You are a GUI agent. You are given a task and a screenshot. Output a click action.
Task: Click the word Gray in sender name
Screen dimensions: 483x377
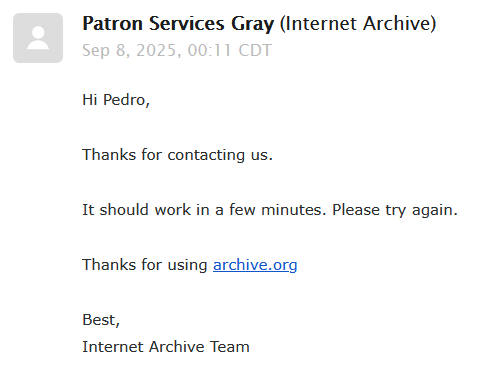point(252,25)
